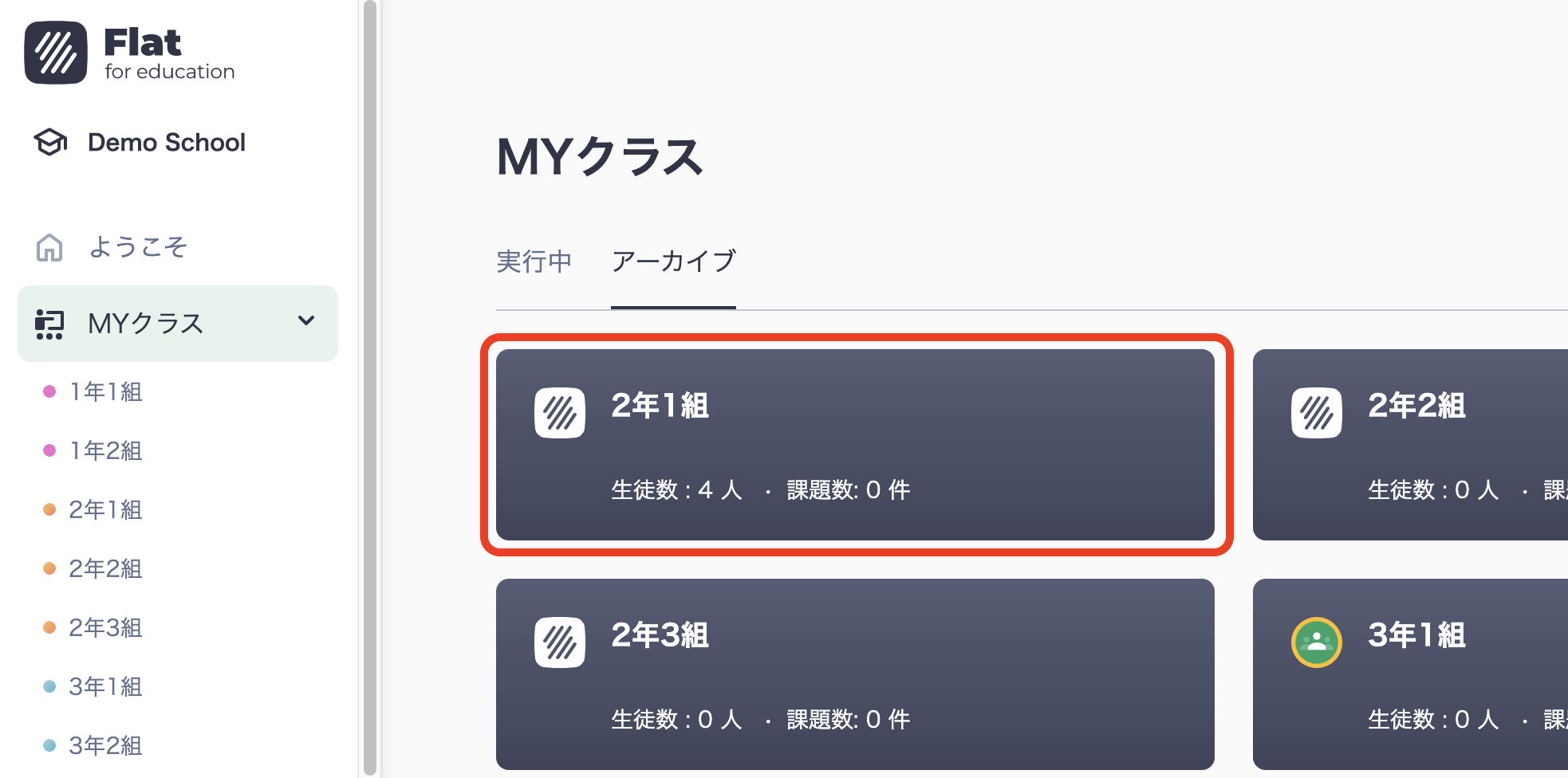
Task: Select the Demo School graduation cap icon
Action: [49, 143]
